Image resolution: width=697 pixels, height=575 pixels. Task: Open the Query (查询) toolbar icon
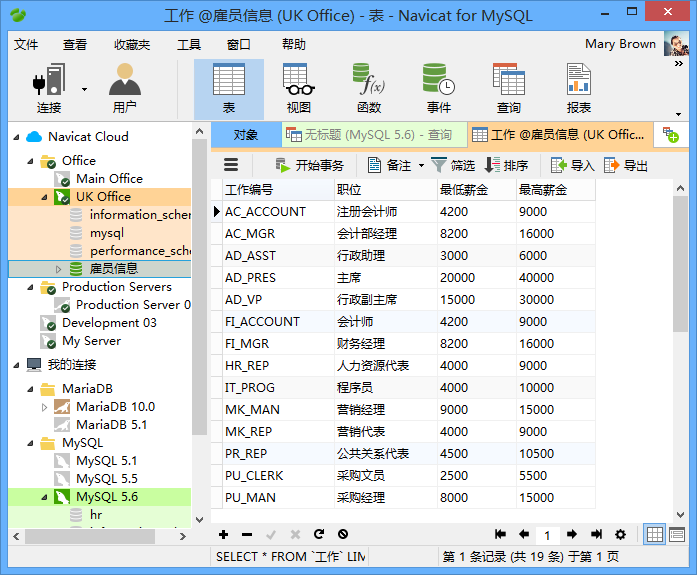tap(509, 89)
